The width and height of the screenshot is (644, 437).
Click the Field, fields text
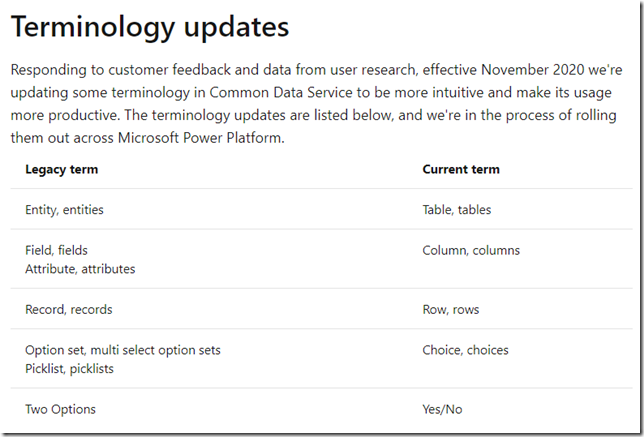pyautogui.click(x=56, y=250)
